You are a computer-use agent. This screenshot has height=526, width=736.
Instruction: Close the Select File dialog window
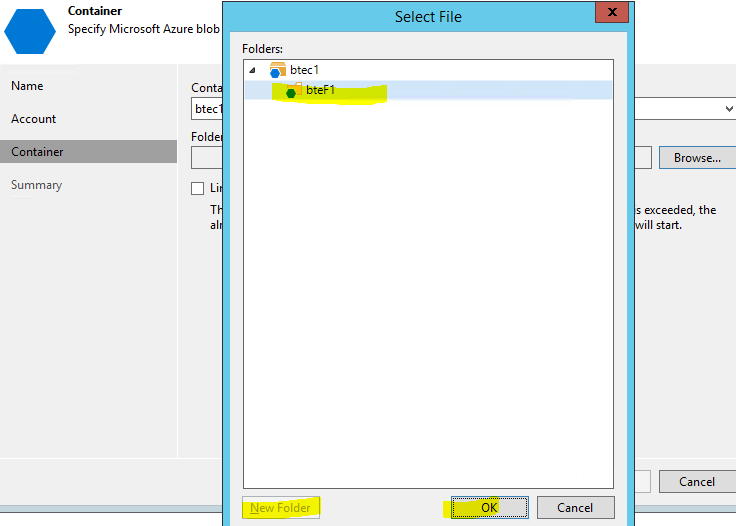[x=612, y=12]
